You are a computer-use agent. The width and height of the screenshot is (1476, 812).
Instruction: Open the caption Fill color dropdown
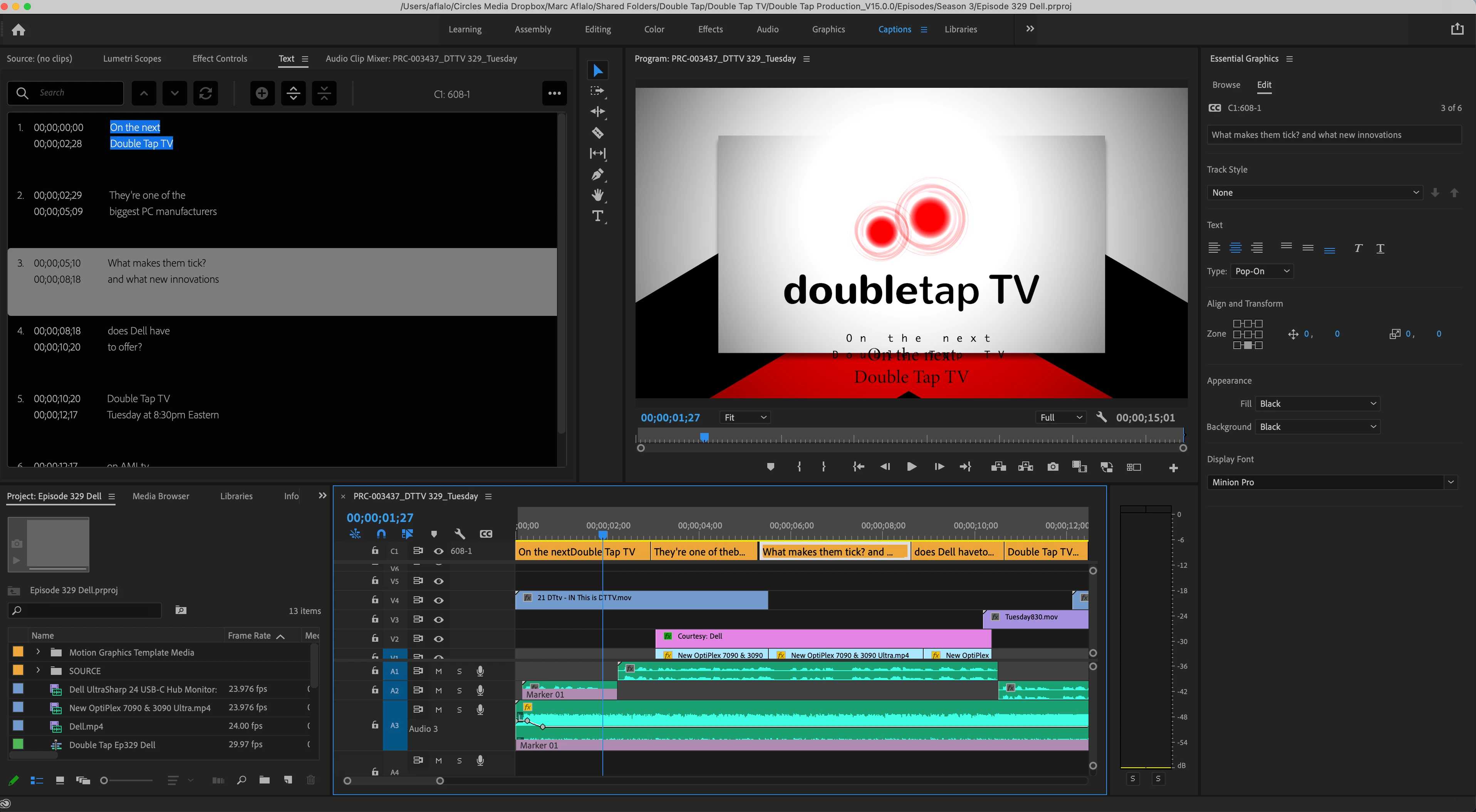[x=1317, y=403]
